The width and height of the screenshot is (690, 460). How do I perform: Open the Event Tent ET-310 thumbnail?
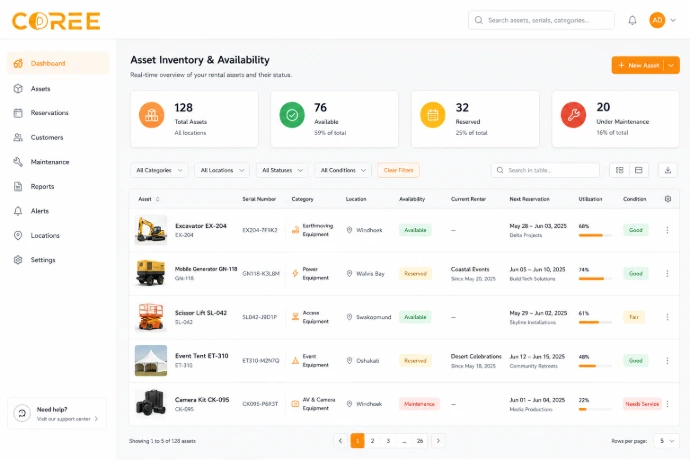click(151, 361)
